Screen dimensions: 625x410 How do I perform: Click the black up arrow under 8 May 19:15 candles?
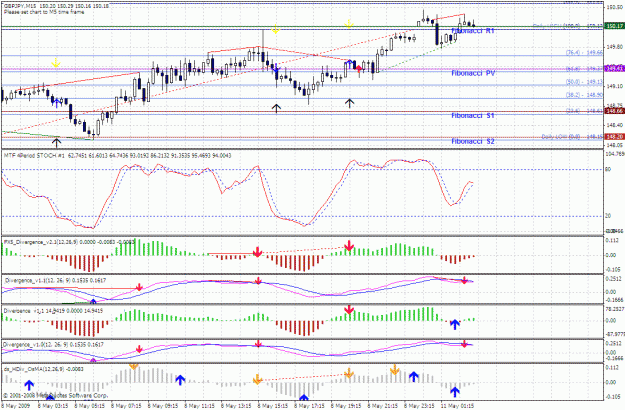click(x=350, y=103)
